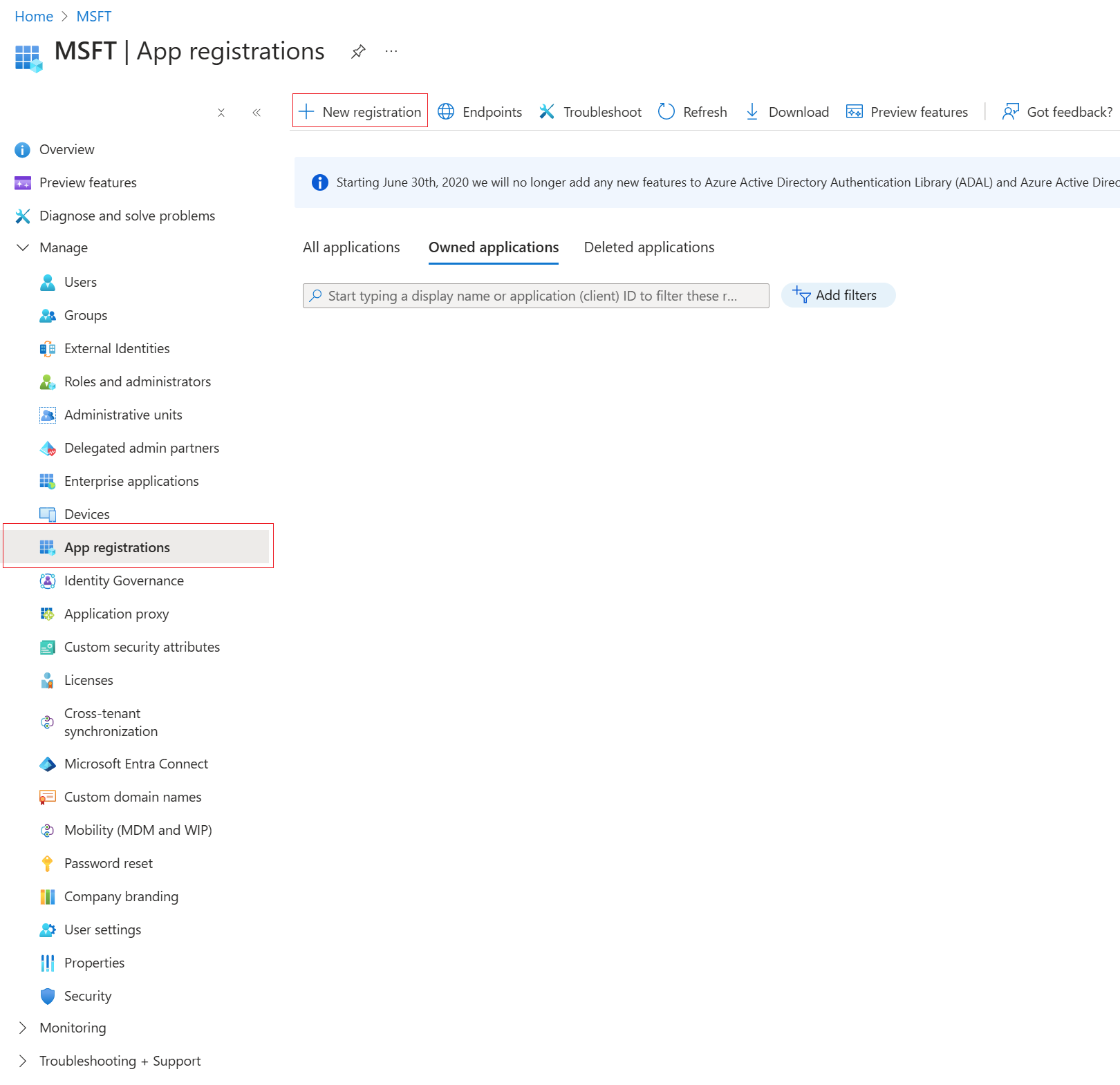Switch to All applications tab
The image size is (1120, 1085).
click(x=351, y=247)
